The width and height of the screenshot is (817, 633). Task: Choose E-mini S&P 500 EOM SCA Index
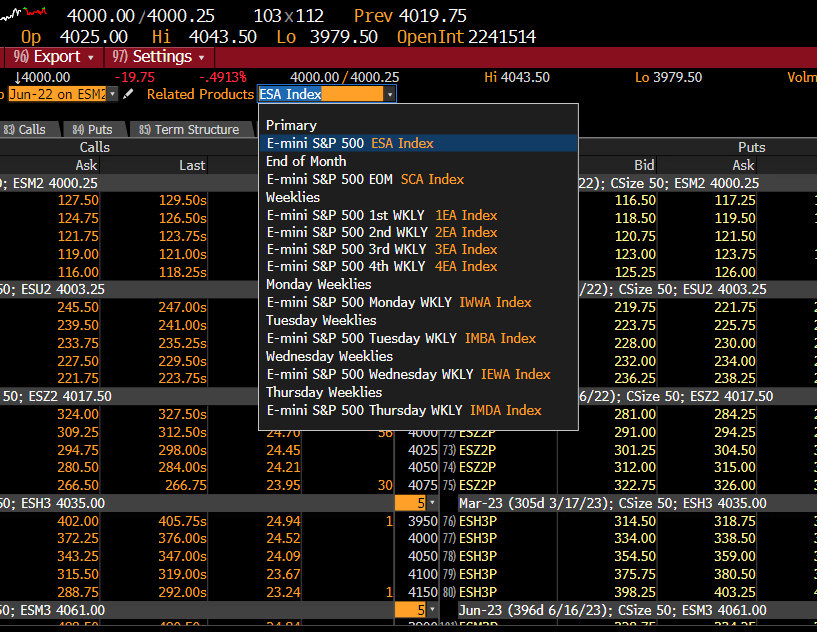click(x=365, y=179)
